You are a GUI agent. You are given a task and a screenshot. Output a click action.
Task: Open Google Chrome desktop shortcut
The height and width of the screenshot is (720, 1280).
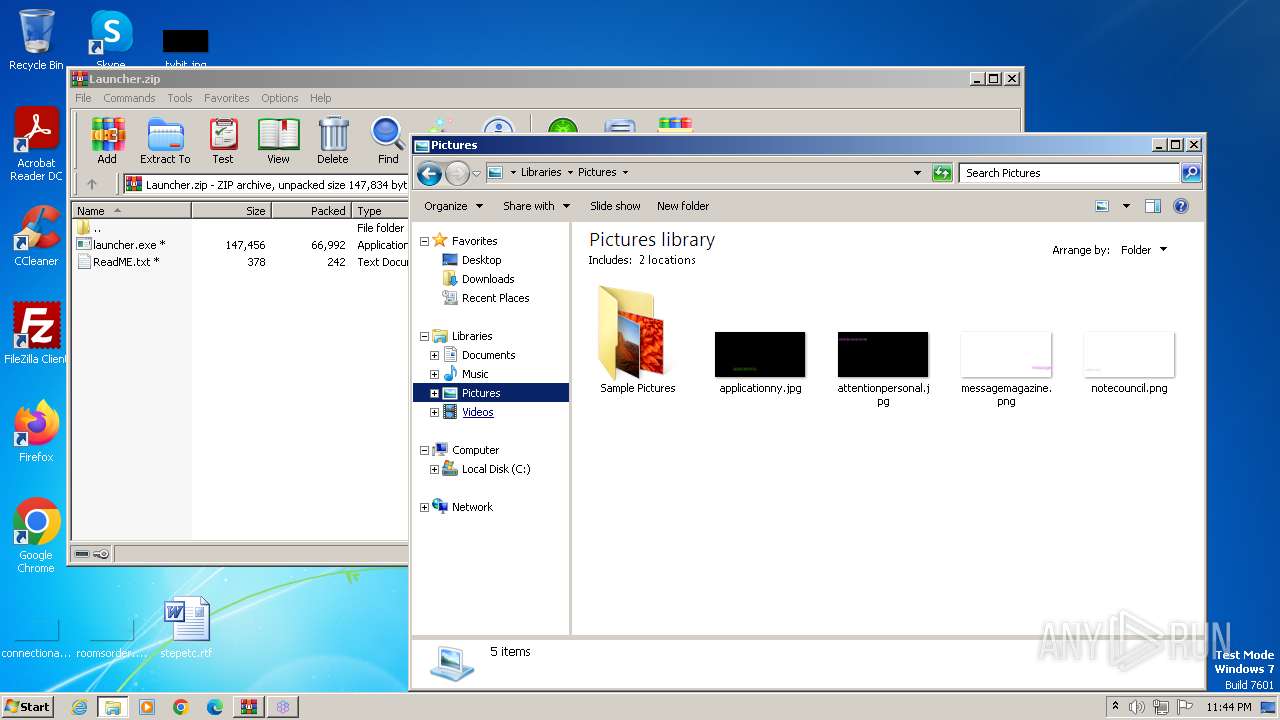tap(36, 535)
